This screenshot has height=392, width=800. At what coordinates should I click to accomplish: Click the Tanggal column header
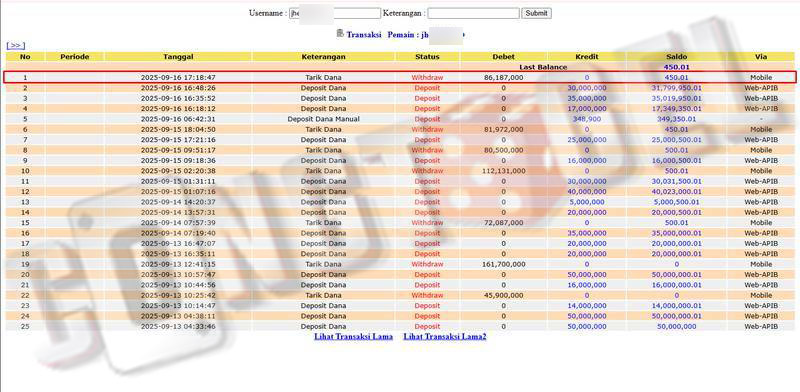tap(179, 57)
